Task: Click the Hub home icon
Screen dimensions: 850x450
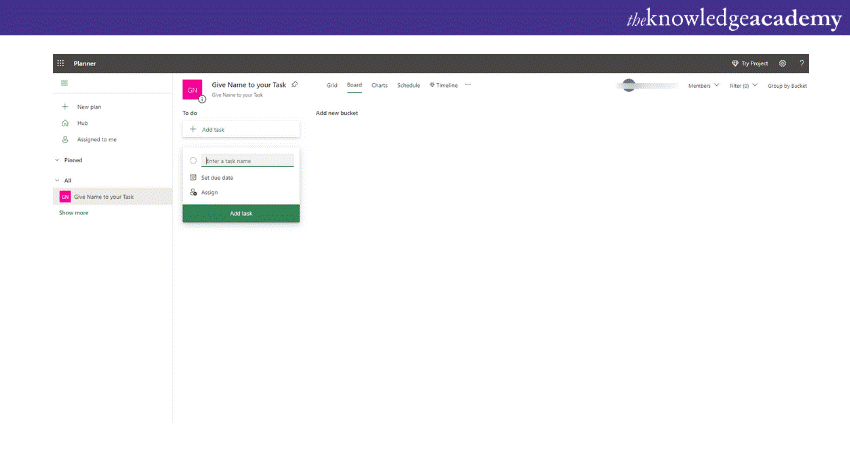Action: point(66,123)
